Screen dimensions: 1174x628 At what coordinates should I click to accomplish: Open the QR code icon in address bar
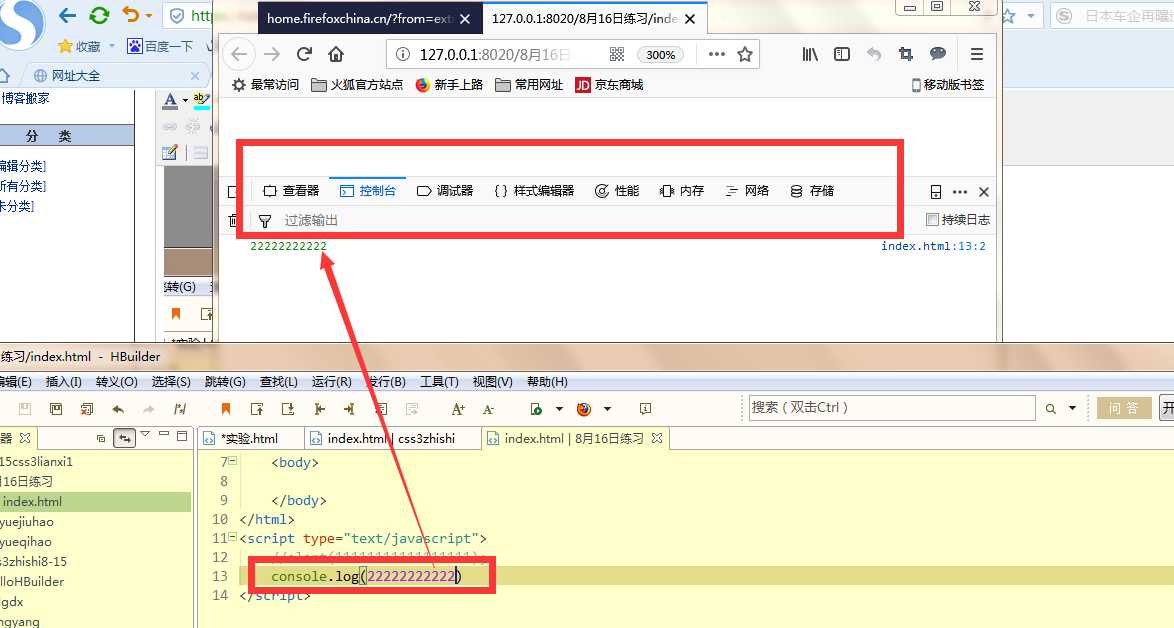617,54
